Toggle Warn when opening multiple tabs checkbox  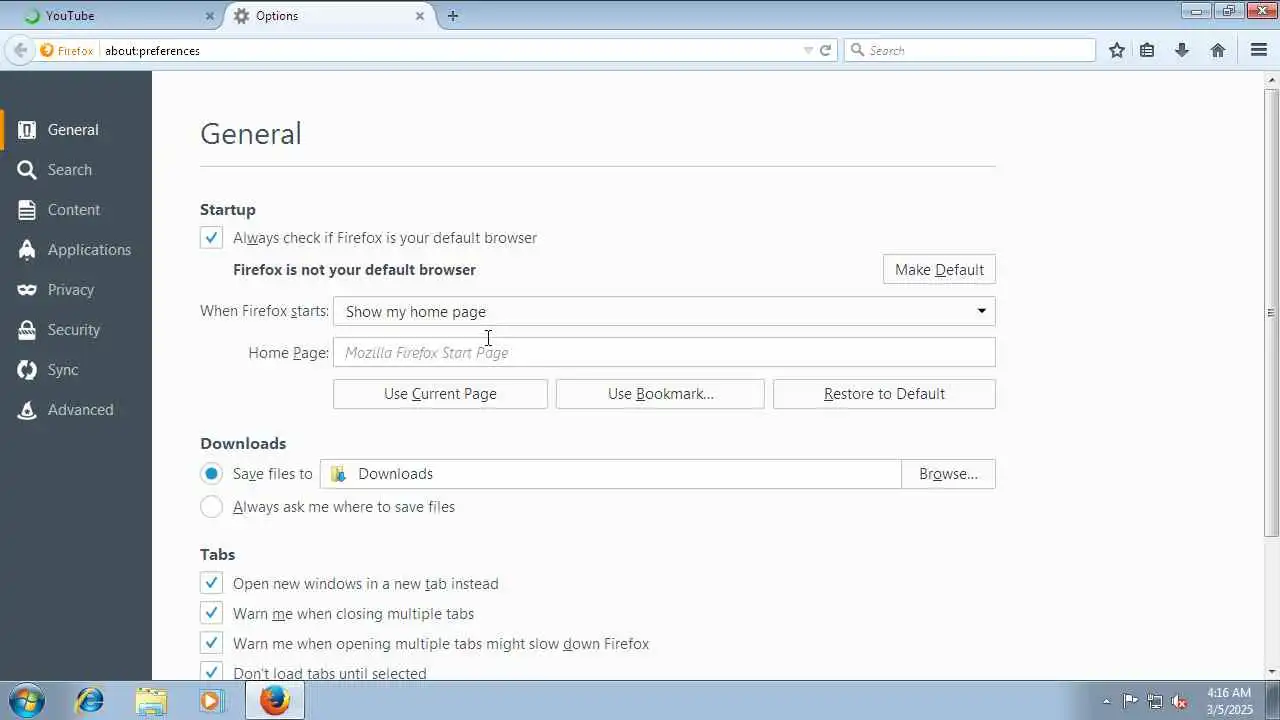coord(211,644)
